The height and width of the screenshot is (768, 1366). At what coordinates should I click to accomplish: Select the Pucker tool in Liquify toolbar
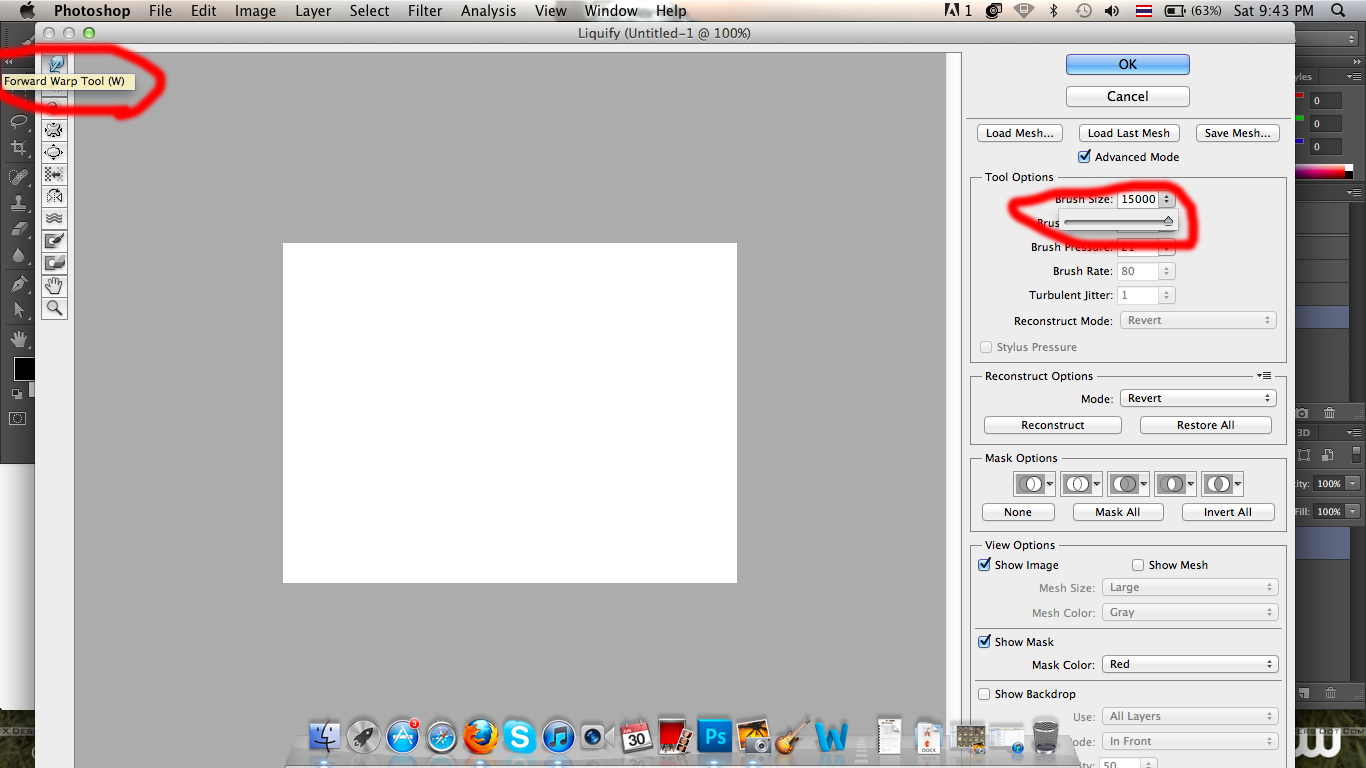55,130
